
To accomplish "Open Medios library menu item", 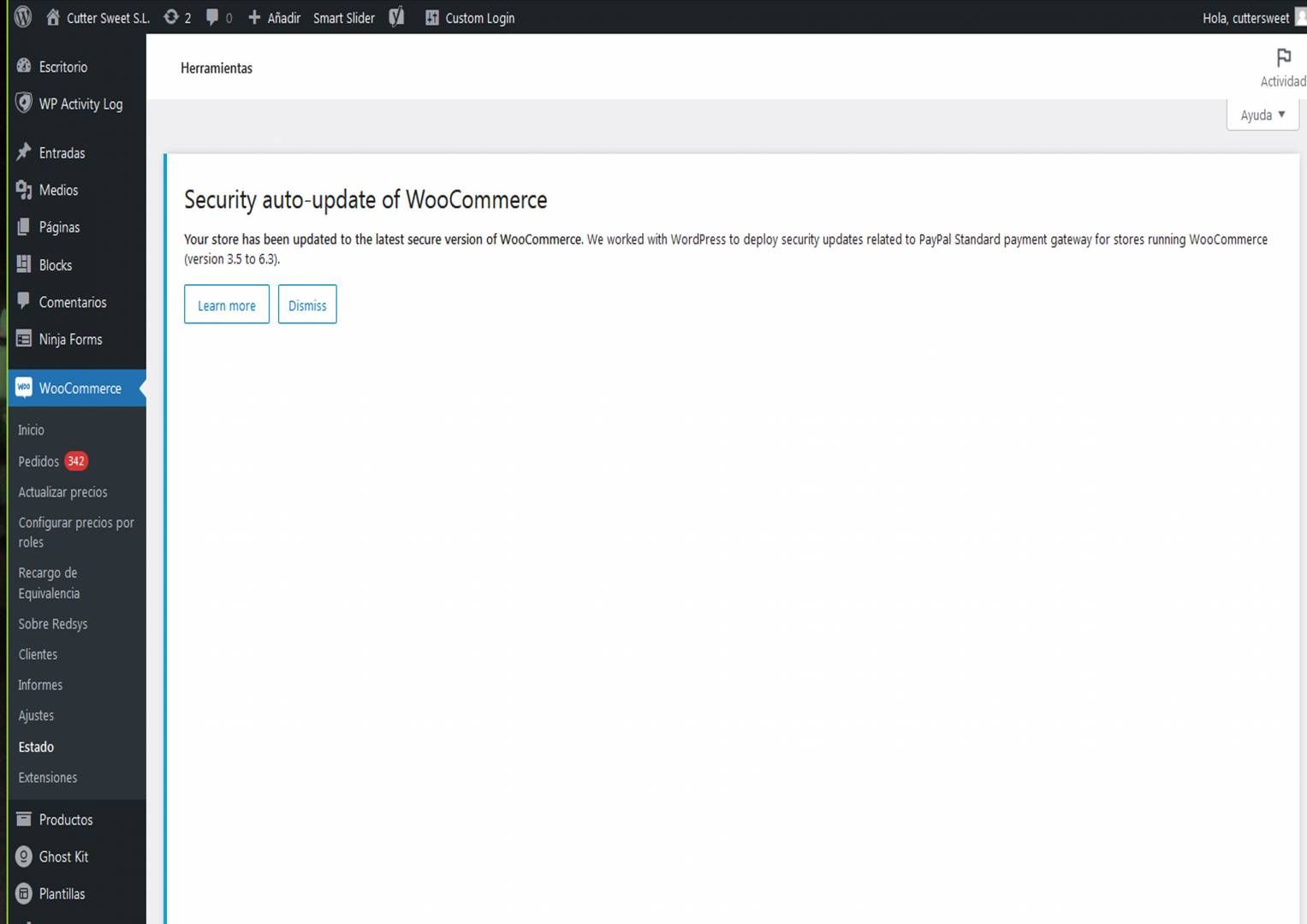I will point(58,190).
